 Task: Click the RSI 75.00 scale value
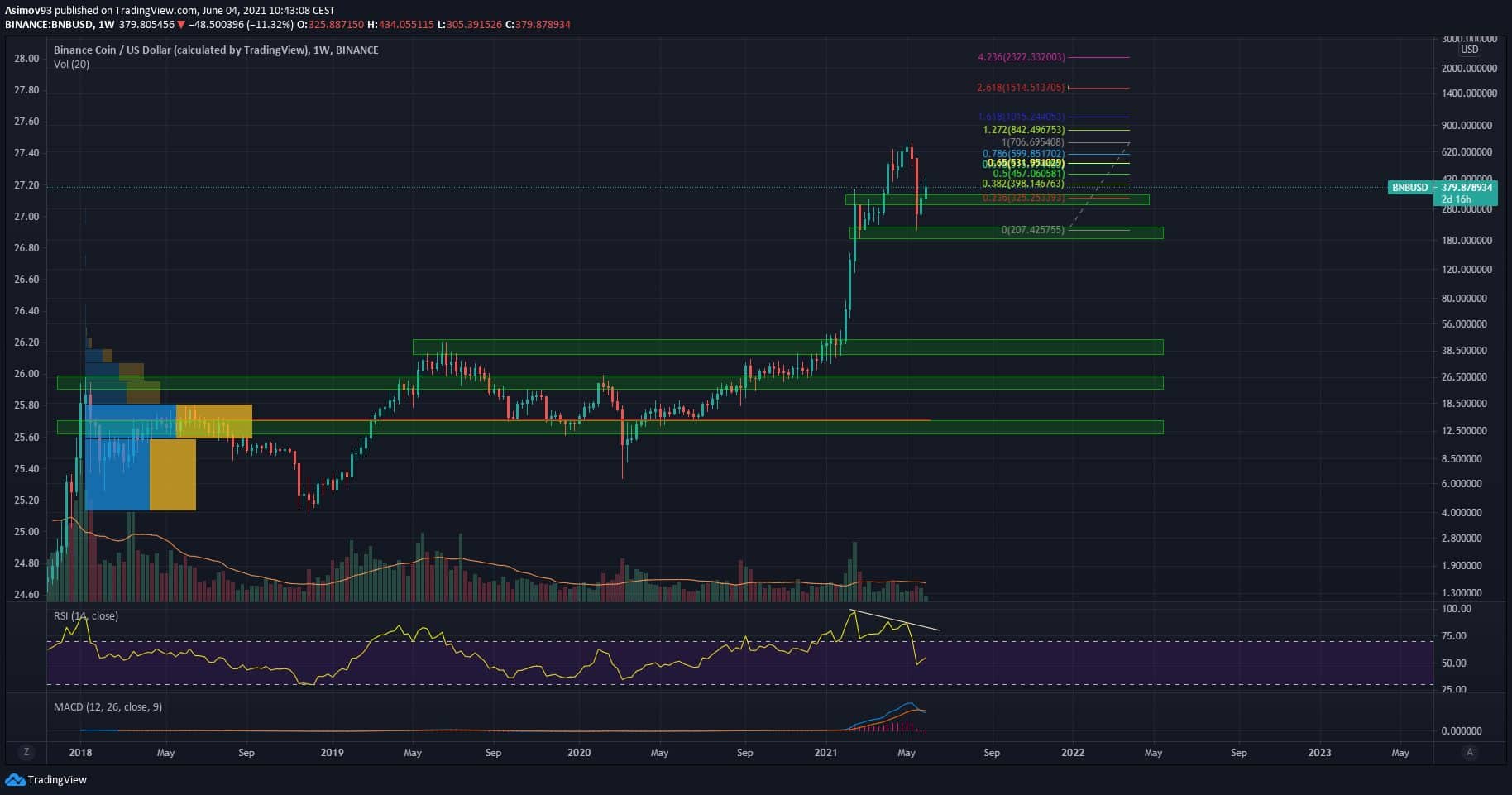pos(1453,636)
